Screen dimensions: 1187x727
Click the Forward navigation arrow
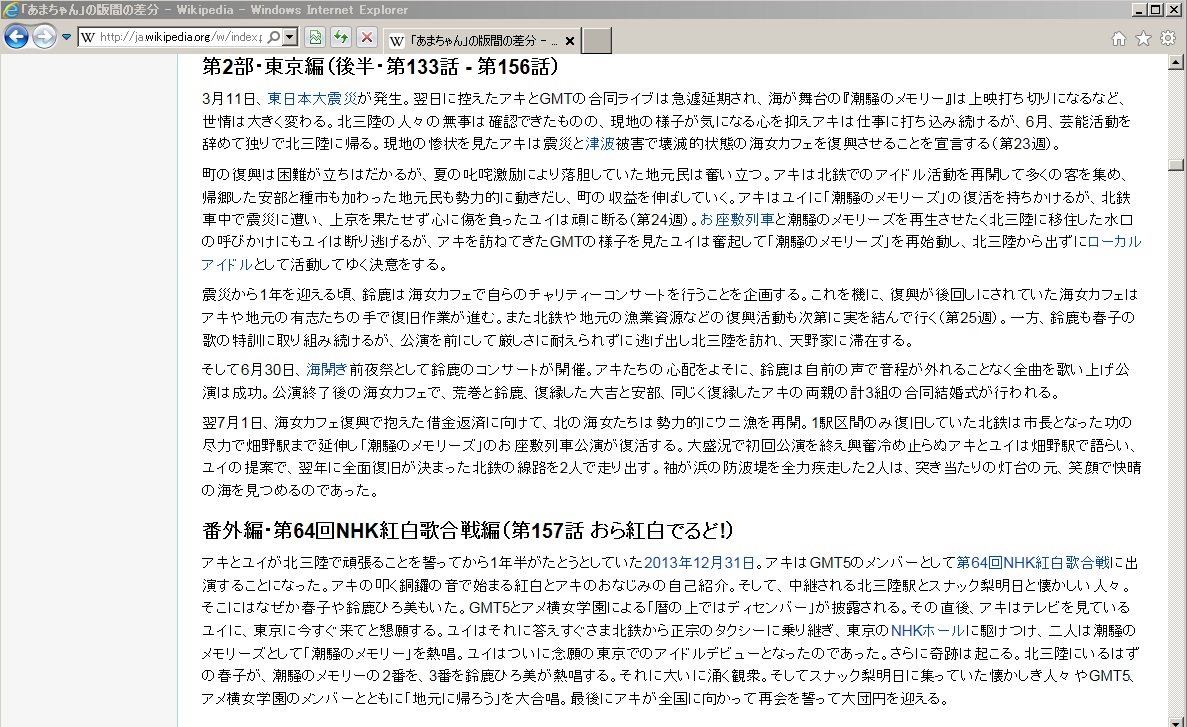point(44,36)
